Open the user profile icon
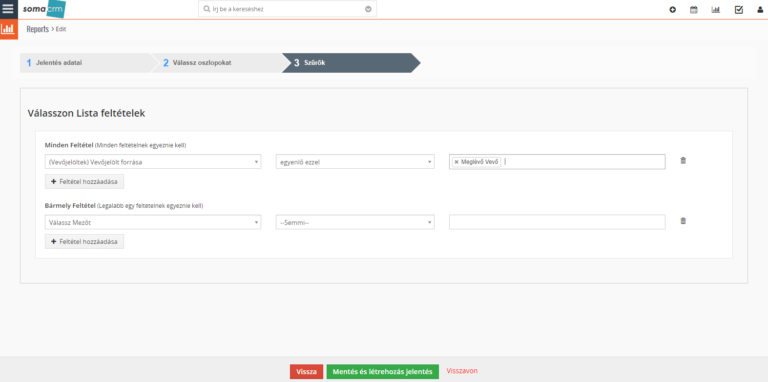 (x=760, y=9)
